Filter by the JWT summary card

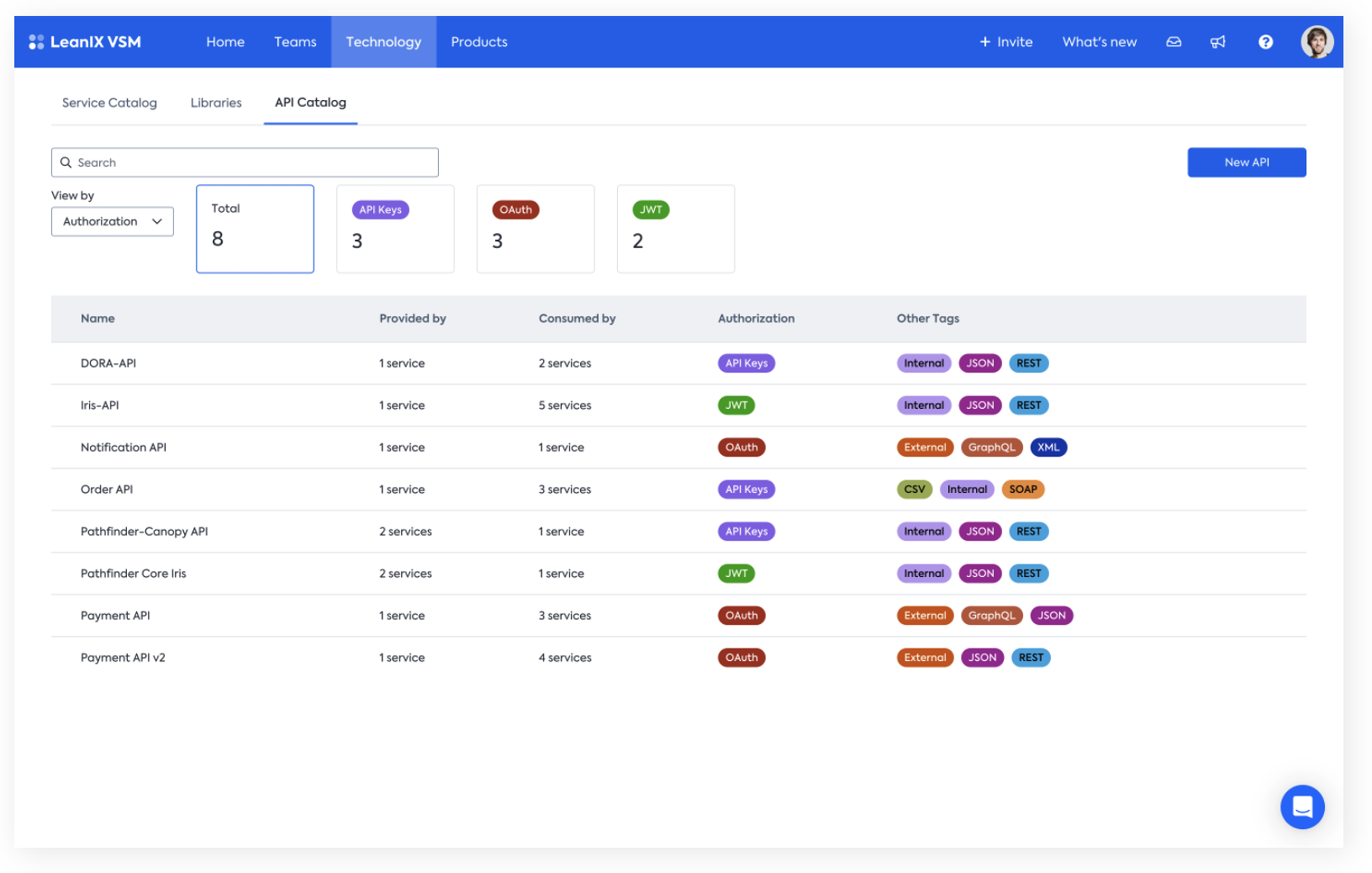pos(676,229)
